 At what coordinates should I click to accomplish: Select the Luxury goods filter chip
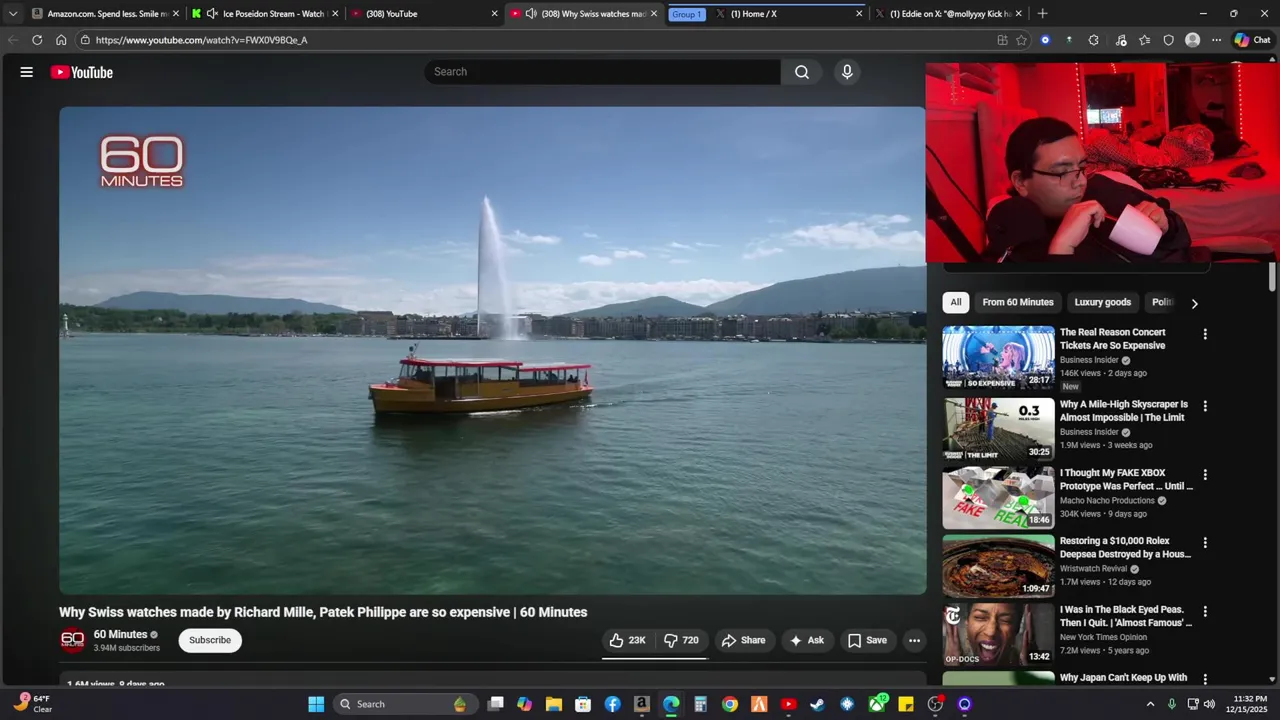pyautogui.click(x=1102, y=302)
